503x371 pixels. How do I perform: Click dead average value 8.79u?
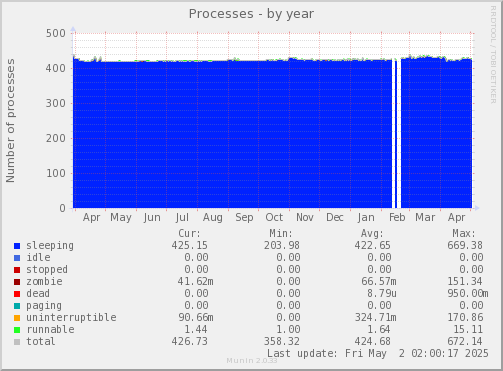click(382, 293)
